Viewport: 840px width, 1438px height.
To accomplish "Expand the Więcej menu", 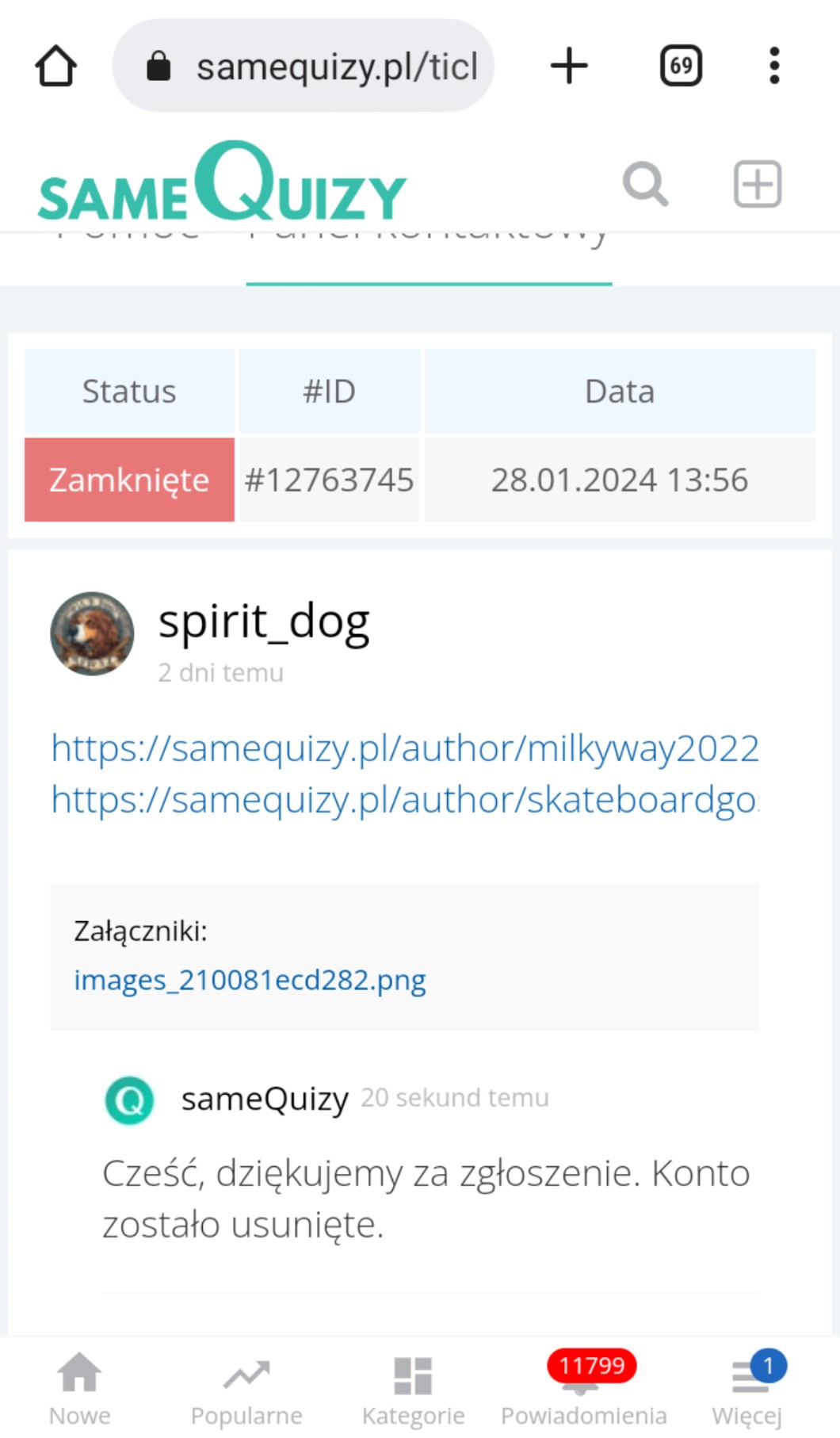I will click(747, 1389).
